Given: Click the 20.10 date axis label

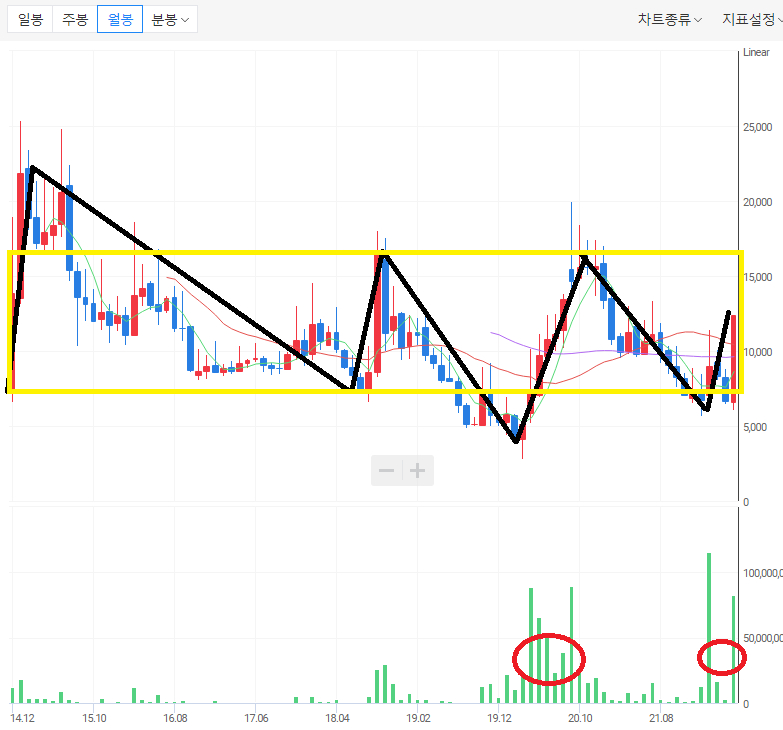Looking at the screenshot, I should click(580, 718).
